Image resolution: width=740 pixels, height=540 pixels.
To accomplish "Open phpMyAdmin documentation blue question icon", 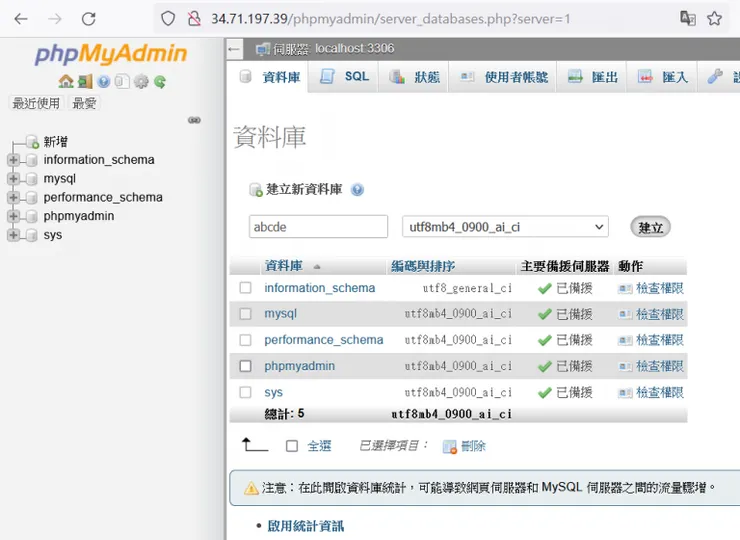I will (x=103, y=82).
